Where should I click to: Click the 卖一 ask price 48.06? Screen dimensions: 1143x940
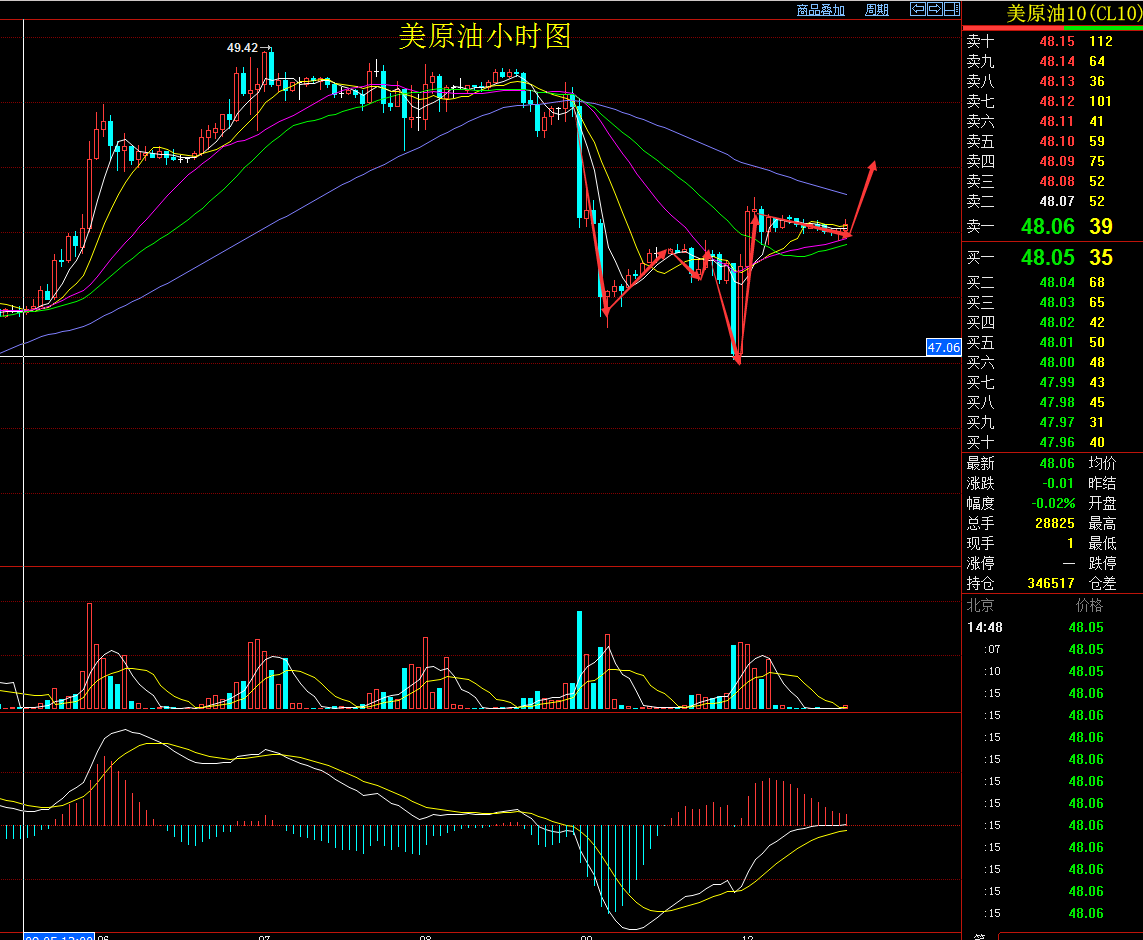click(1047, 227)
